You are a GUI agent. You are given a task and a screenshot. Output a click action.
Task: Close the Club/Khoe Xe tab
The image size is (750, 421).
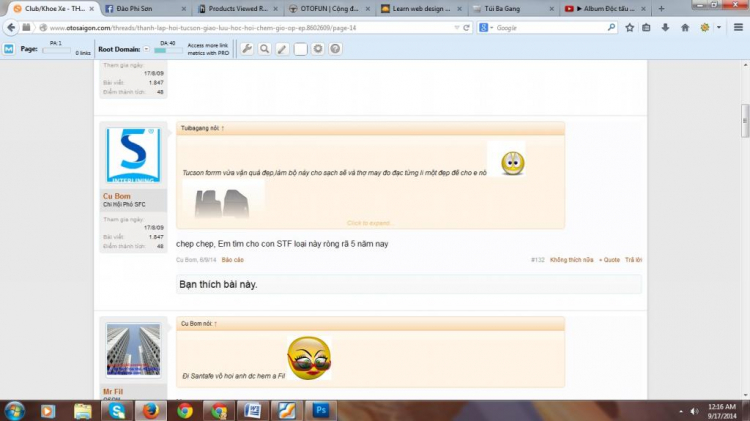[91, 9]
